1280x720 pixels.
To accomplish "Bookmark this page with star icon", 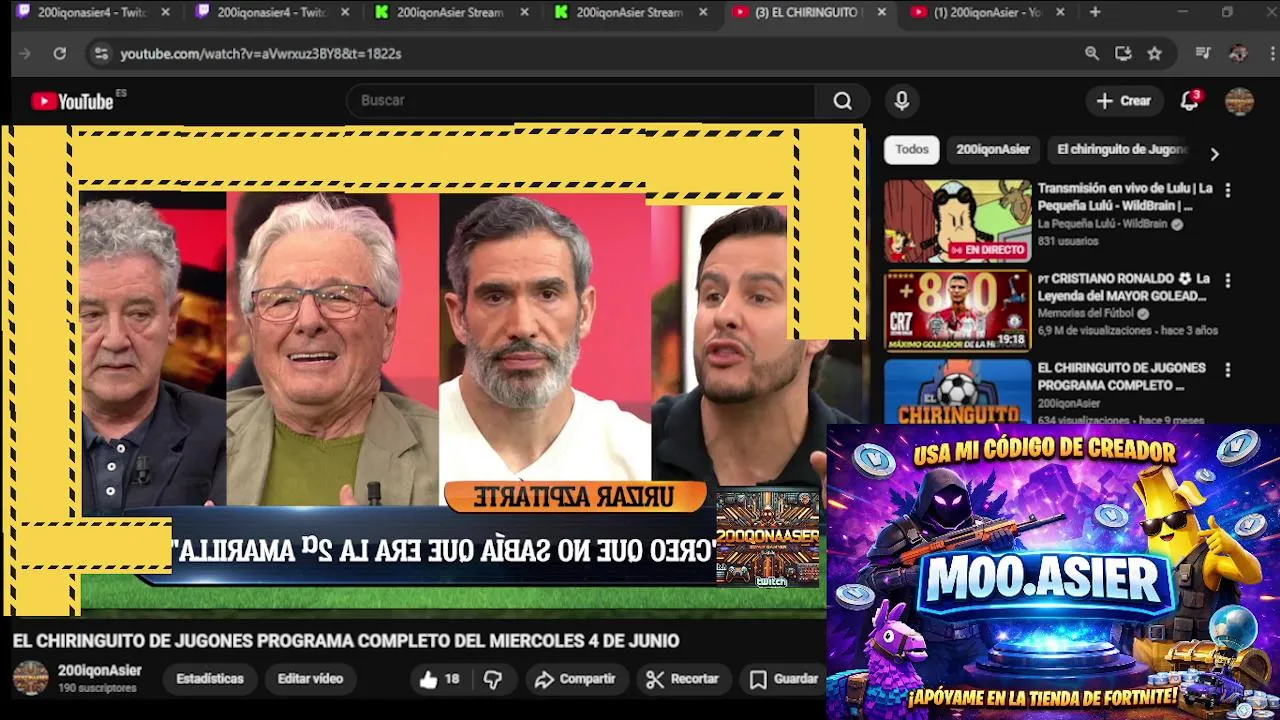I will click(x=1154, y=53).
